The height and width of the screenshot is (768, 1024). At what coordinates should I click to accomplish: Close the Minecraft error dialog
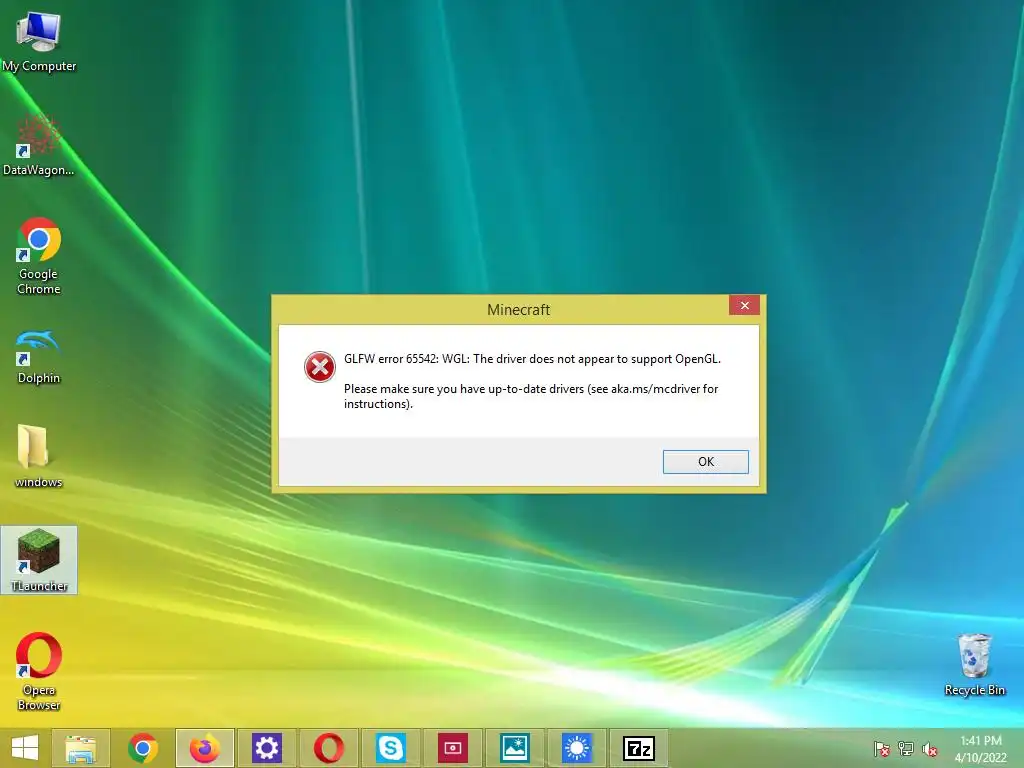pos(744,306)
